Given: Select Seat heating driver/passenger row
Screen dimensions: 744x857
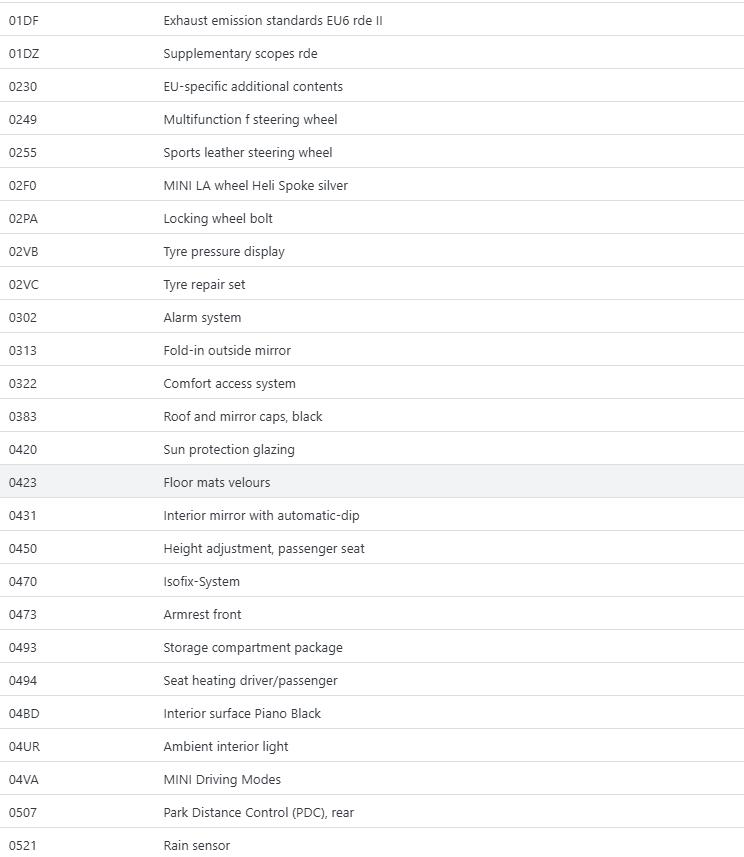Looking at the screenshot, I should coord(250,680).
